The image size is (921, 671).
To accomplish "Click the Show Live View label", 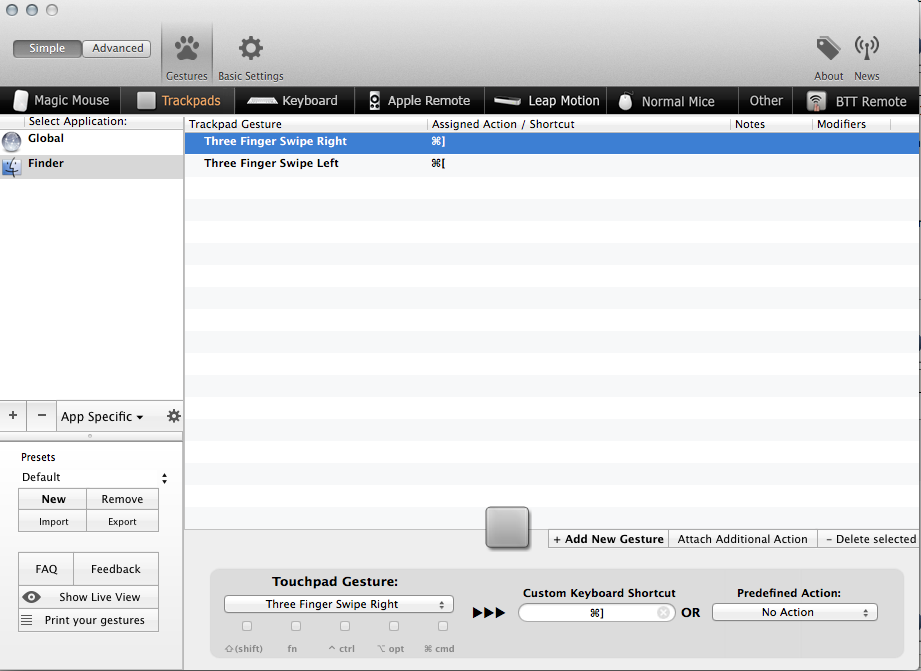I will tap(99, 597).
